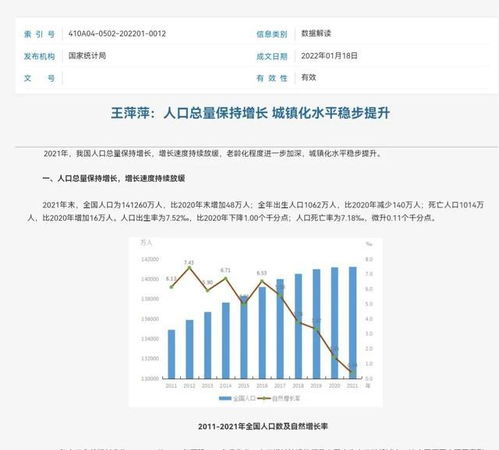Click the 136000 axis value
The image size is (499, 450).
150,319
